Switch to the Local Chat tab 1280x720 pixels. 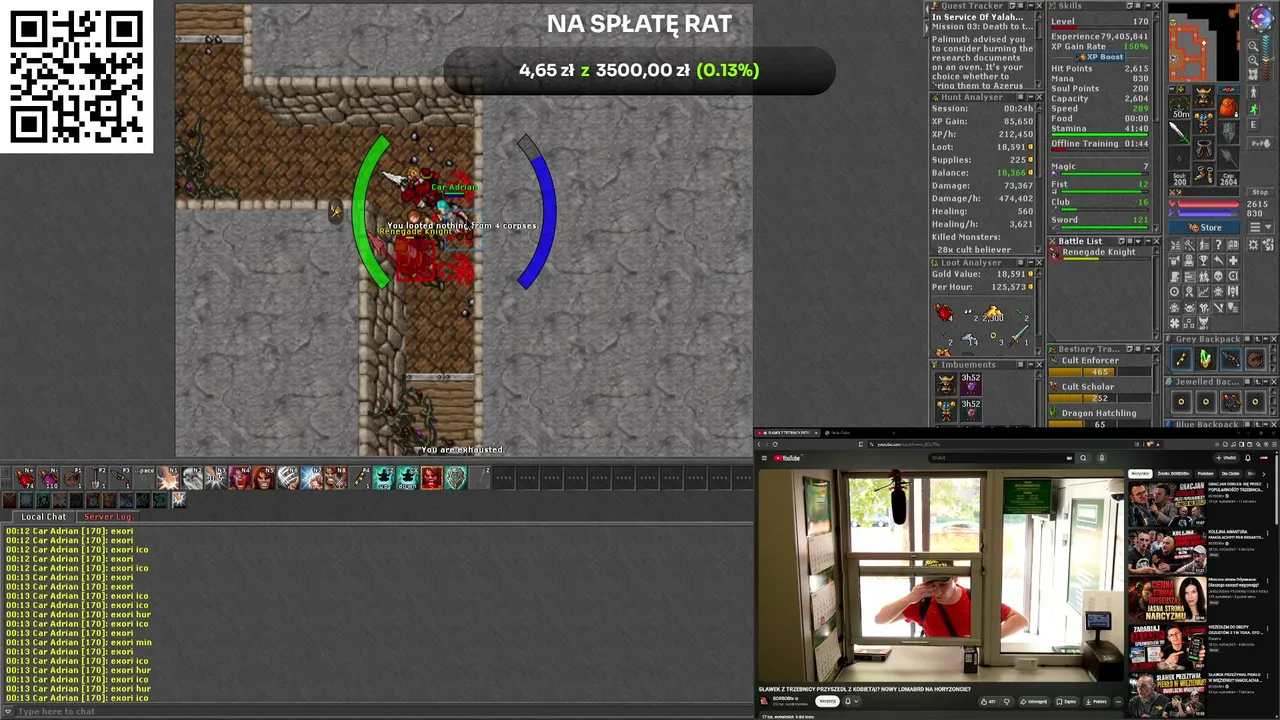[43, 517]
